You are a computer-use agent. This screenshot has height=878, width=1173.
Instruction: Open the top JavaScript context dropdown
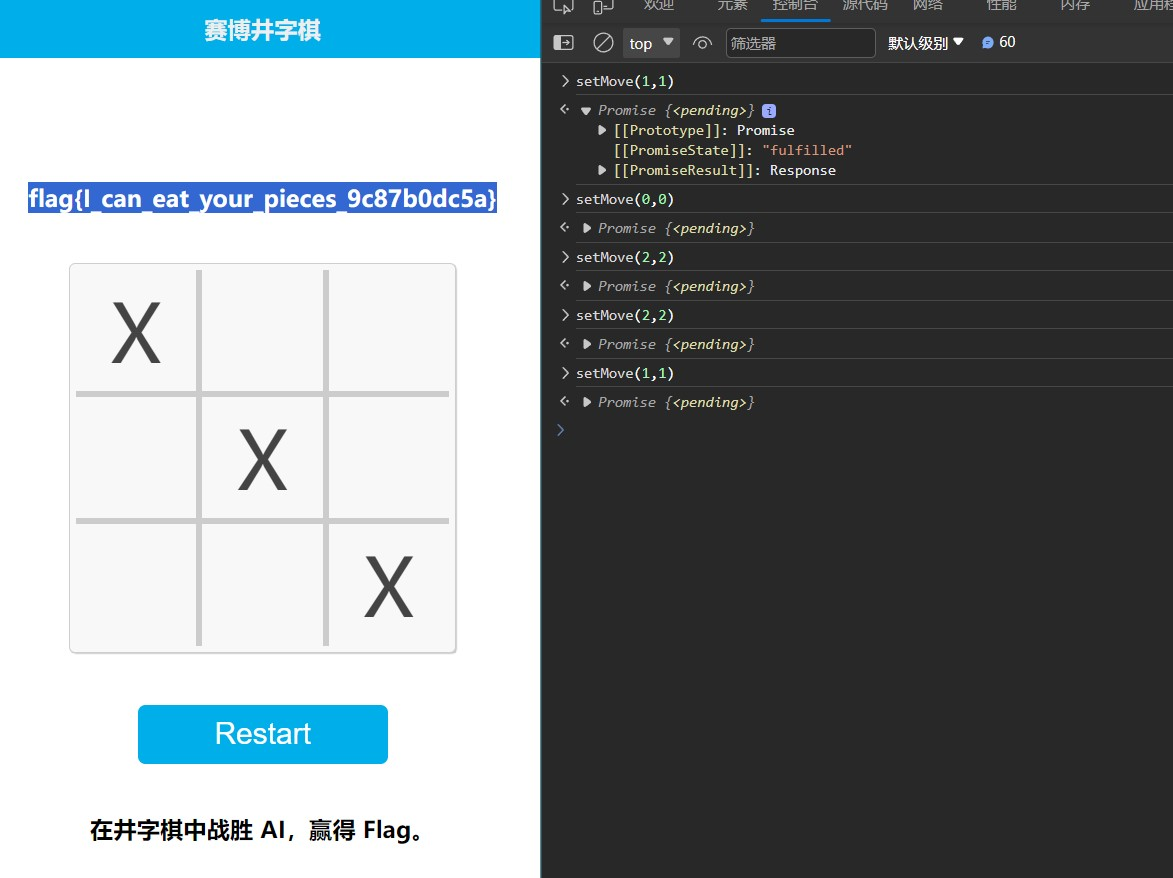[651, 43]
